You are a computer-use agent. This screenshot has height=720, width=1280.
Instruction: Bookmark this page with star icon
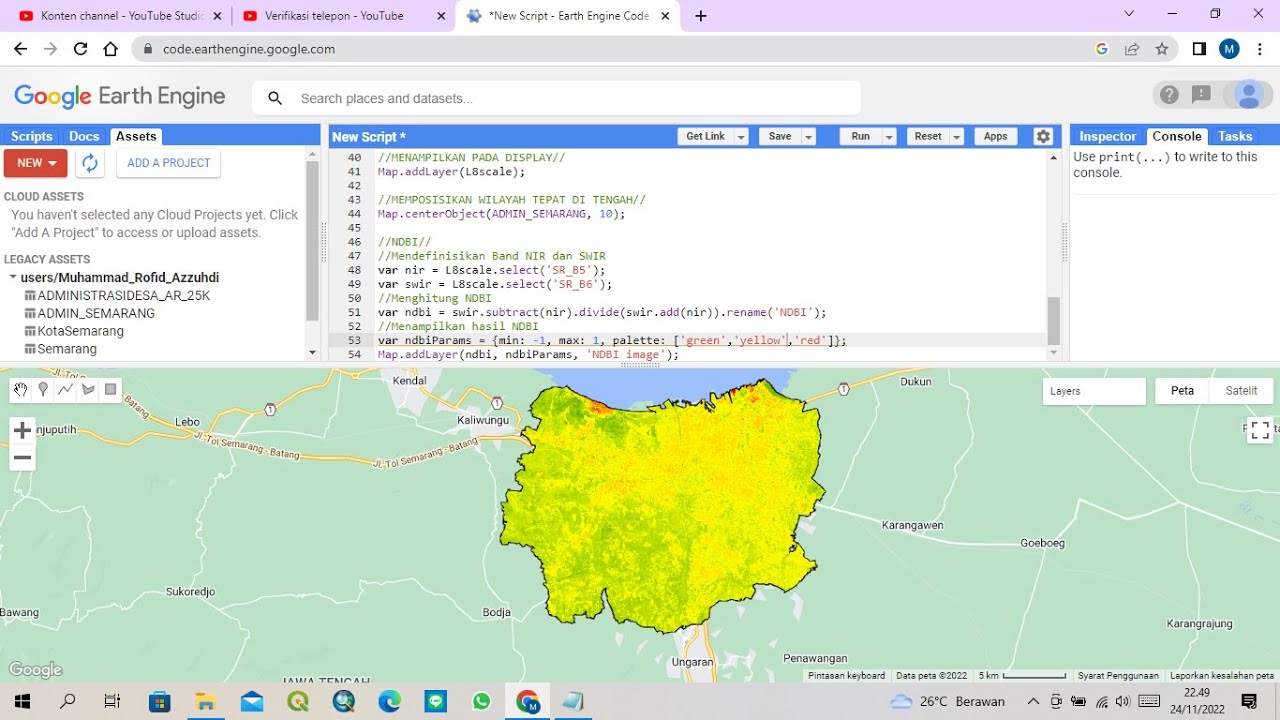1161,49
